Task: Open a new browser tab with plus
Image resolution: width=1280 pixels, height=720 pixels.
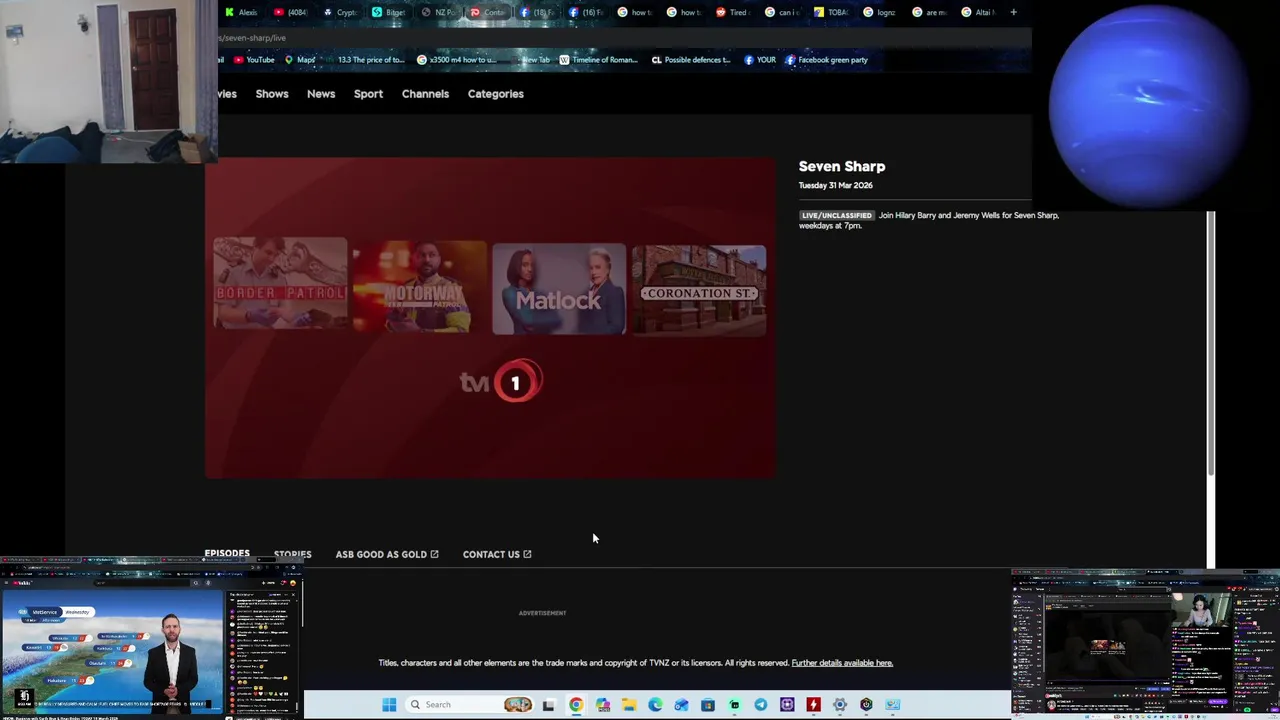Action: pyautogui.click(x=1013, y=12)
